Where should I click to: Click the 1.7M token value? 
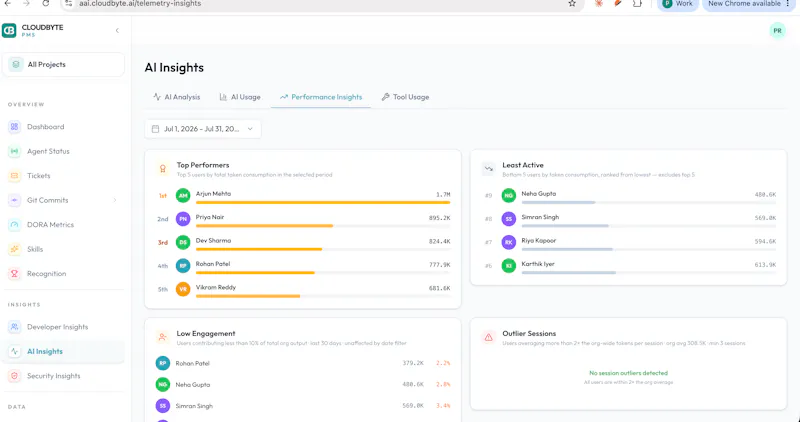[443, 195]
